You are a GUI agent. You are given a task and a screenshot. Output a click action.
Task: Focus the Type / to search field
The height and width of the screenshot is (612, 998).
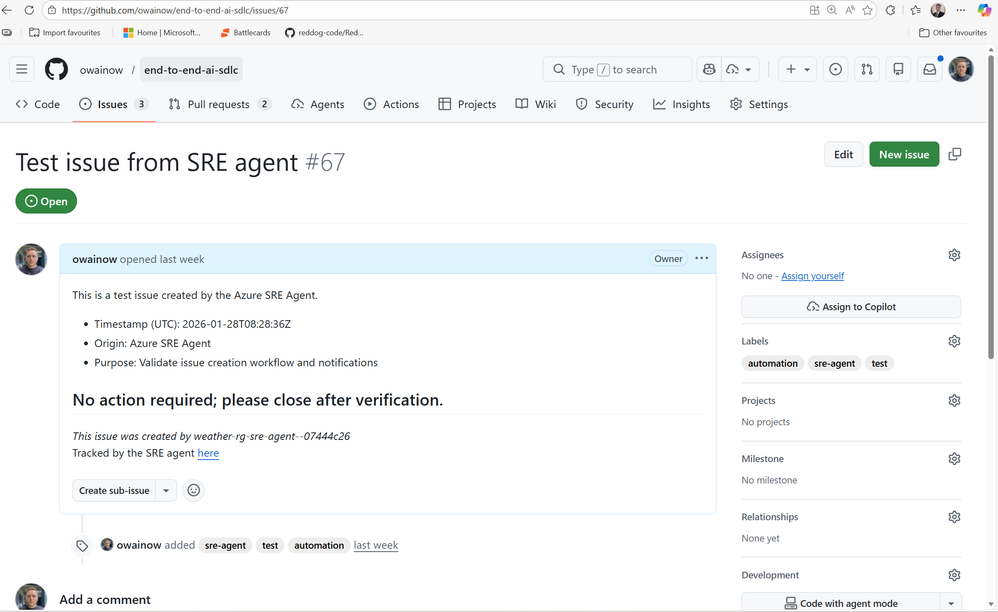coord(617,69)
